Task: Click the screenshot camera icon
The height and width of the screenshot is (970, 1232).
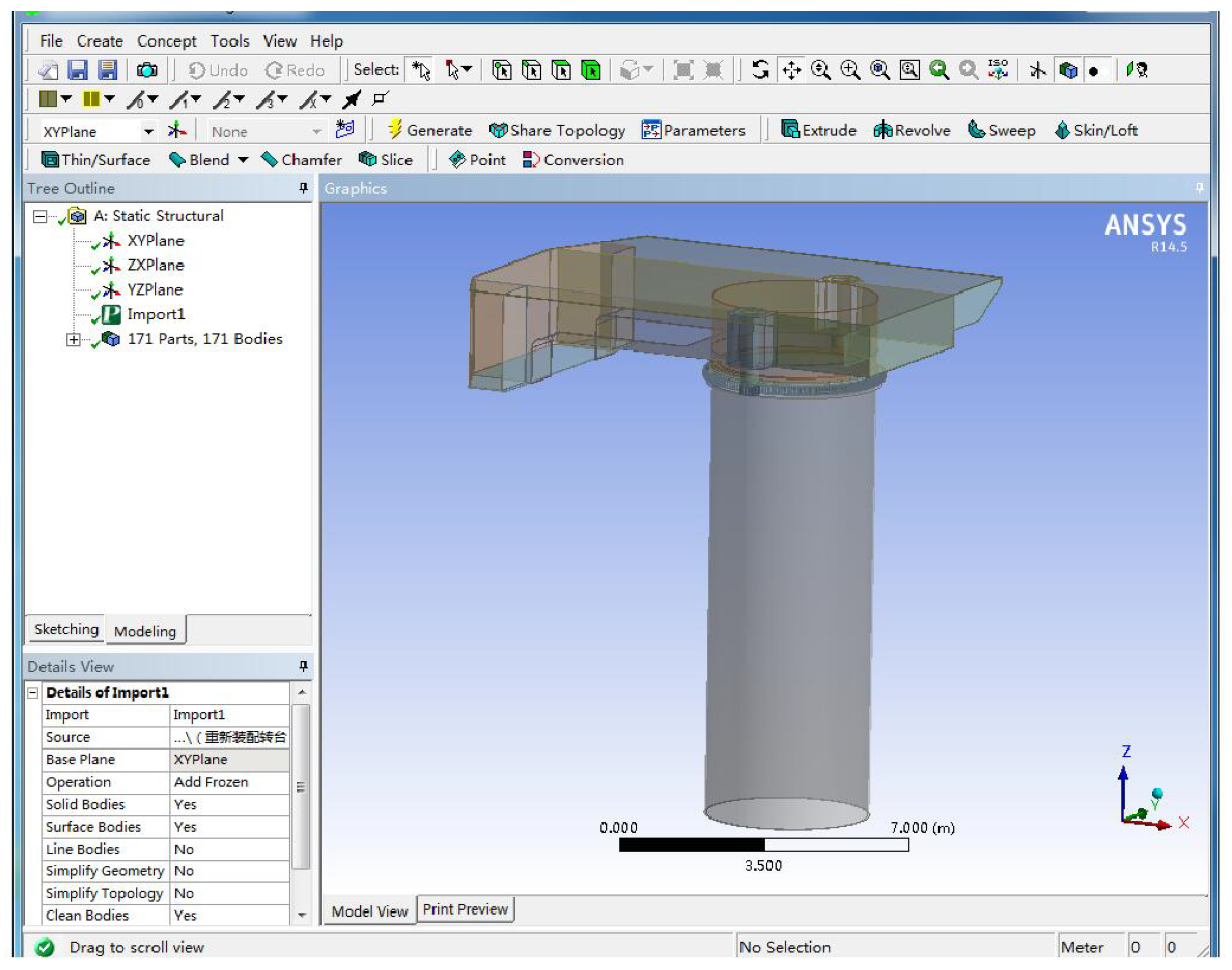Action: coord(147,70)
